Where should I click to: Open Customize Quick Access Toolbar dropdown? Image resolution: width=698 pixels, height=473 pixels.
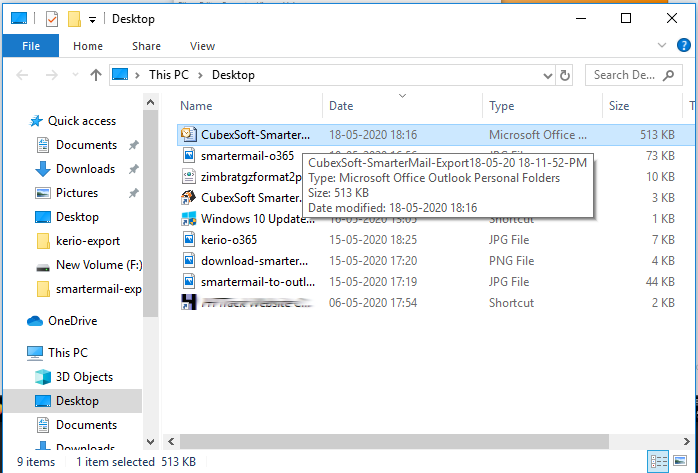pos(92,20)
